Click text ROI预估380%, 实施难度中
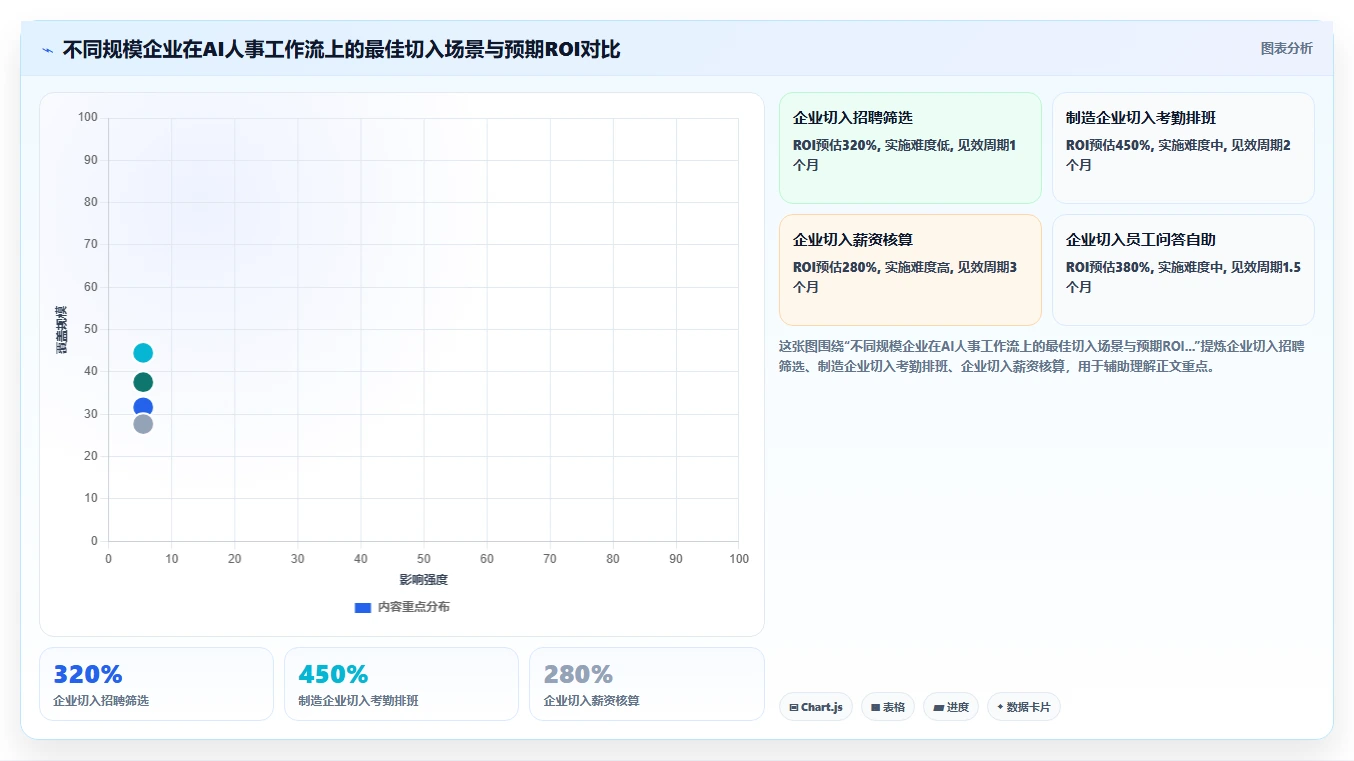 pos(1183,277)
